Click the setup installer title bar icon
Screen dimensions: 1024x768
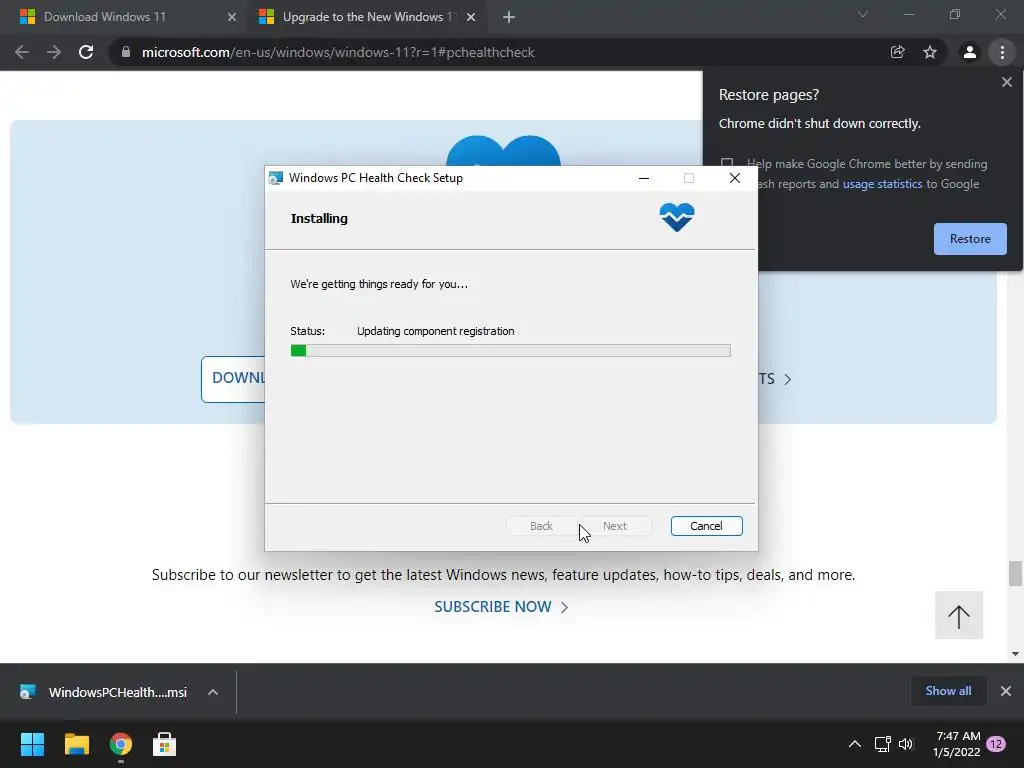tap(276, 178)
